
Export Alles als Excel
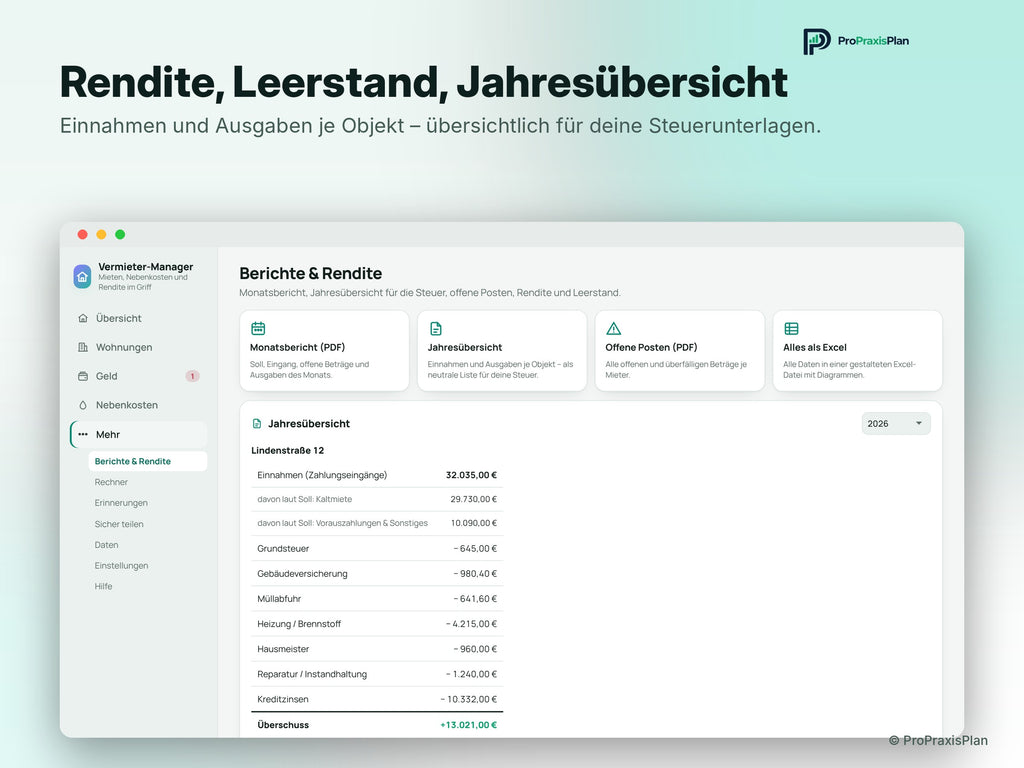pyautogui.click(x=857, y=351)
